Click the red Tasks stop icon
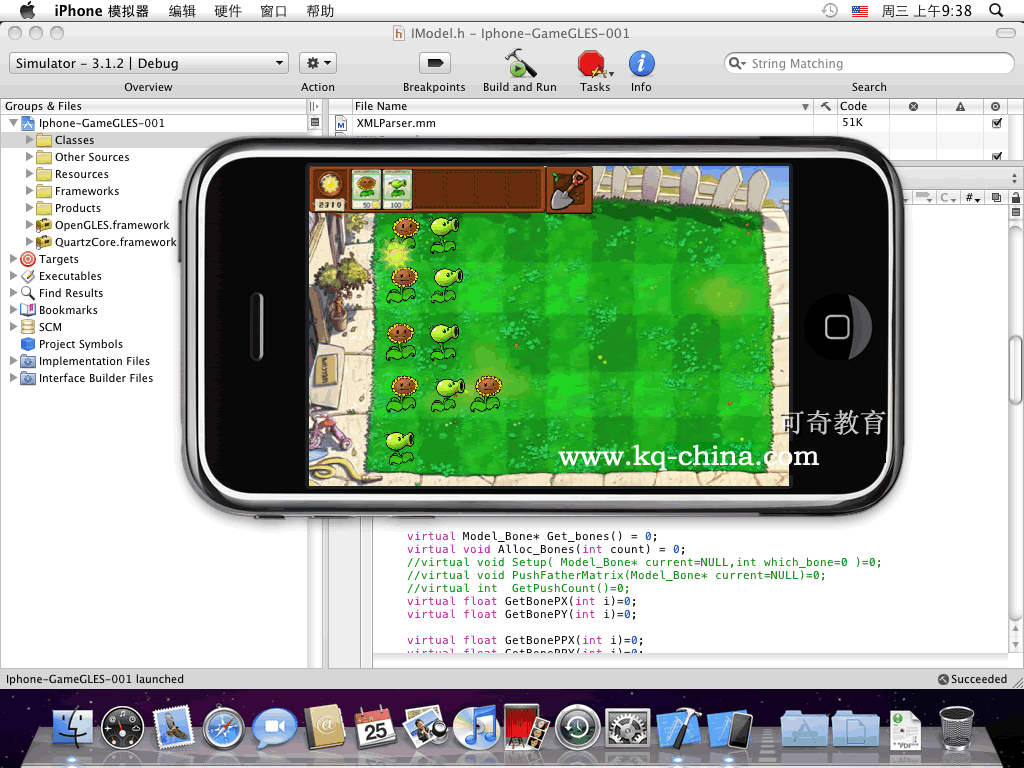 (594, 64)
